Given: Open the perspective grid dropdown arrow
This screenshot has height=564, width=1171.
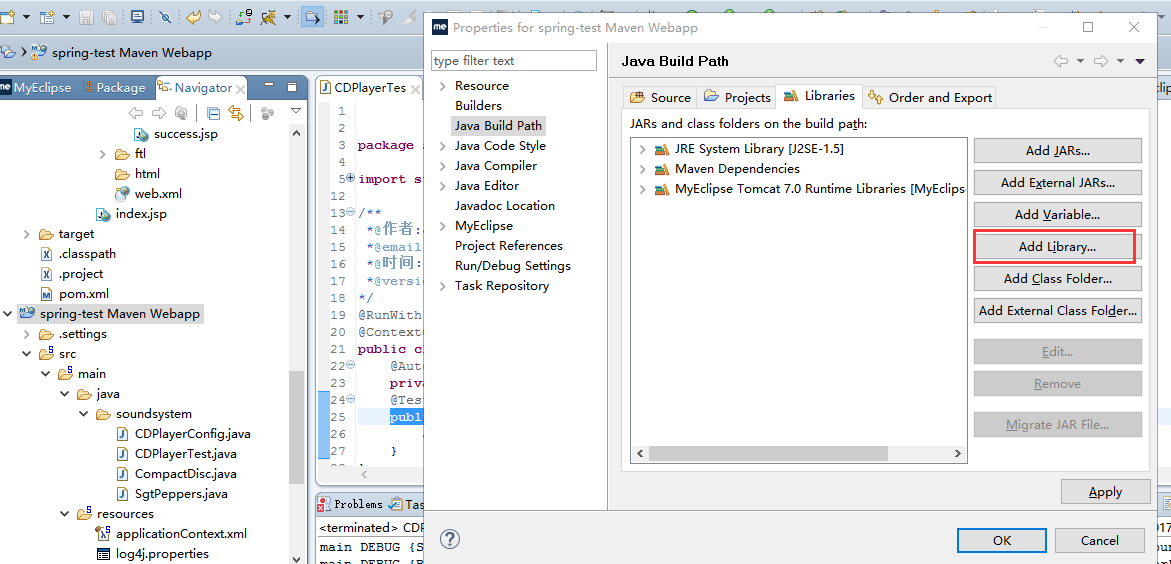Looking at the screenshot, I should pos(360,16).
